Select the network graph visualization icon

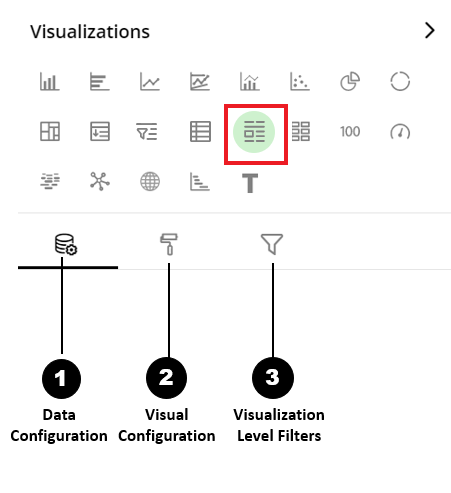(100, 182)
